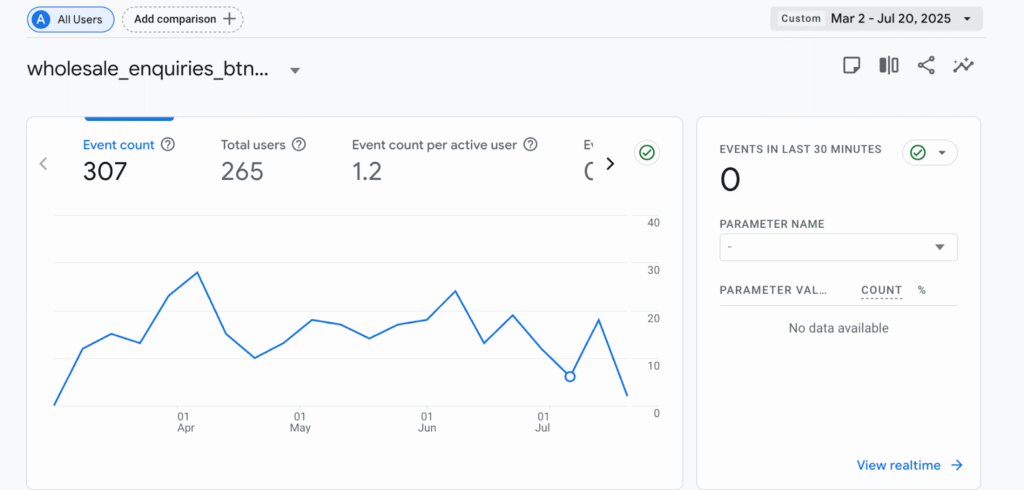The height and width of the screenshot is (490, 1024).
Task: Open the date range picker
Action: coord(876,18)
